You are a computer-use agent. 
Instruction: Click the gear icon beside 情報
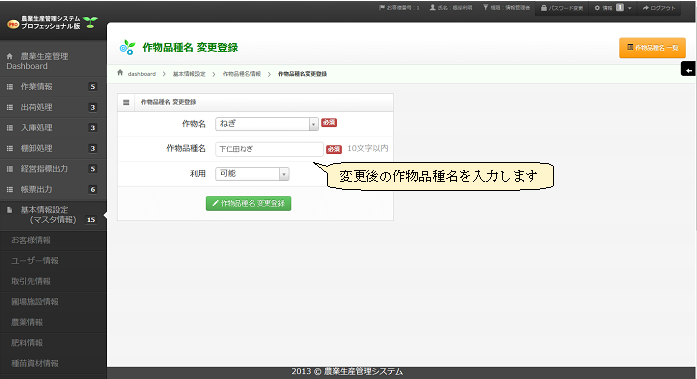point(597,8)
